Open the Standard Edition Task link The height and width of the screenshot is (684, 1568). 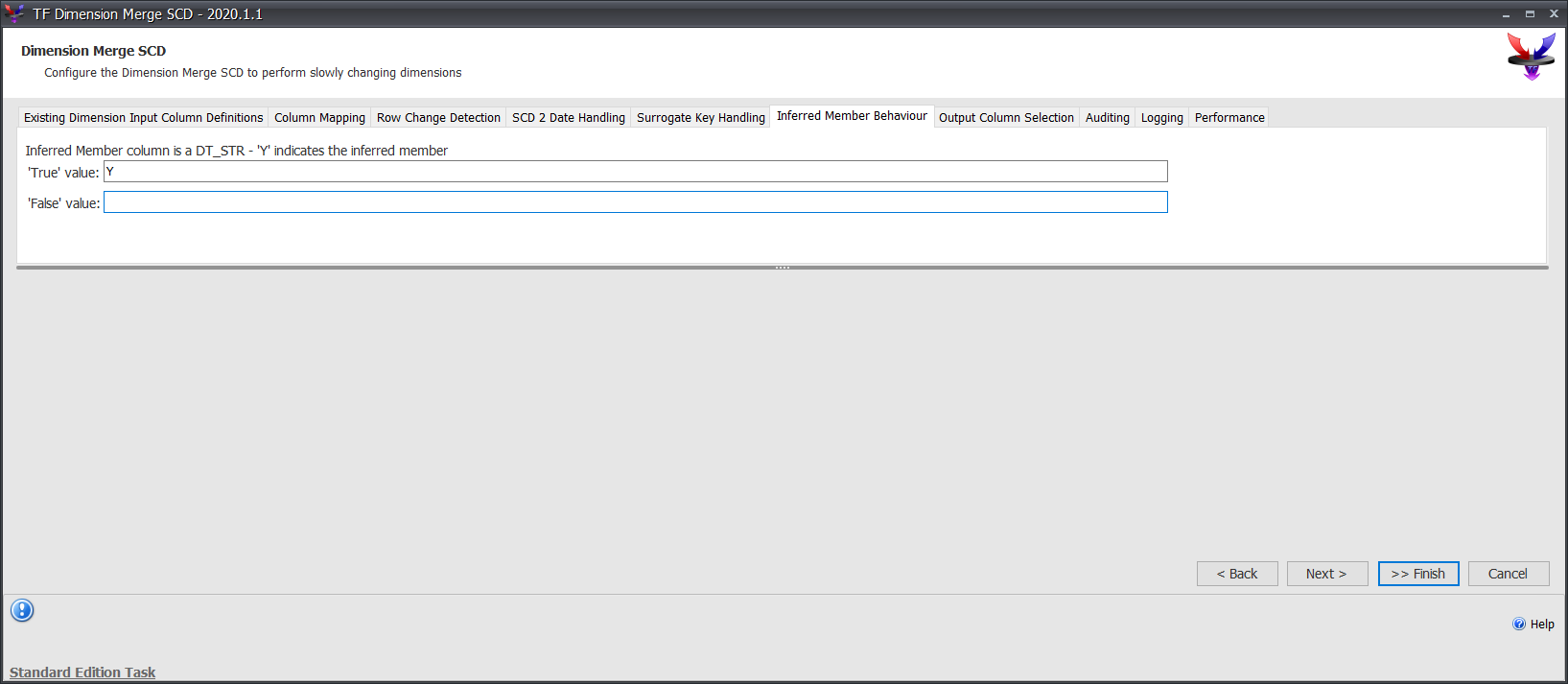point(82,672)
